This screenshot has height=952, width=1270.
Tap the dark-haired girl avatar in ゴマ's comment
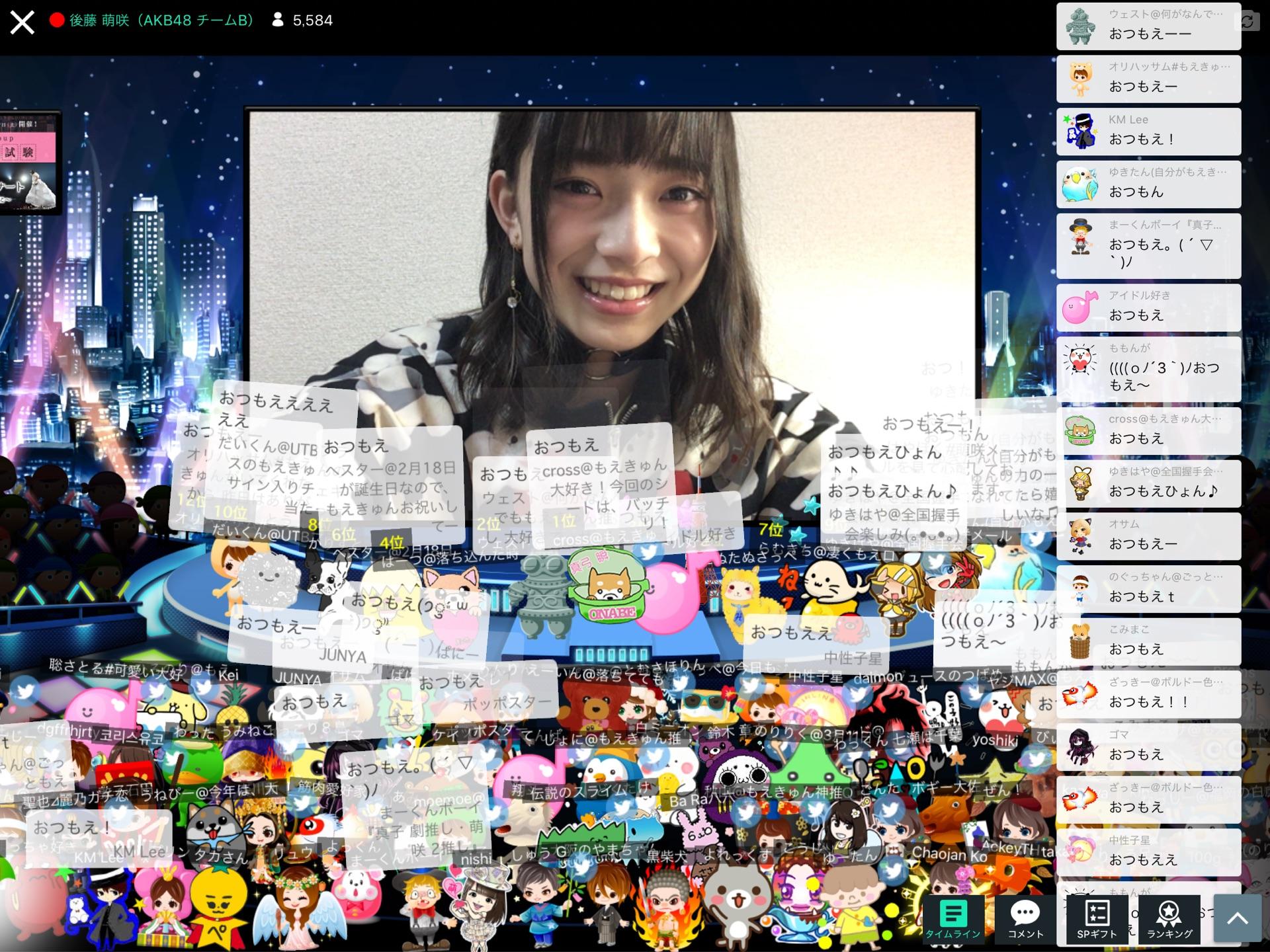point(1080,747)
